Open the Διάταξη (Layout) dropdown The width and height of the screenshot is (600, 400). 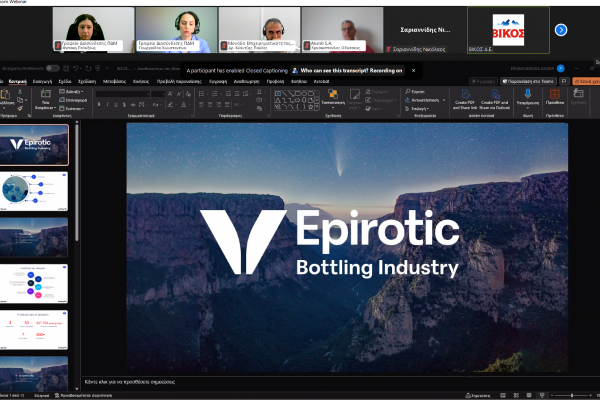pos(71,91)
